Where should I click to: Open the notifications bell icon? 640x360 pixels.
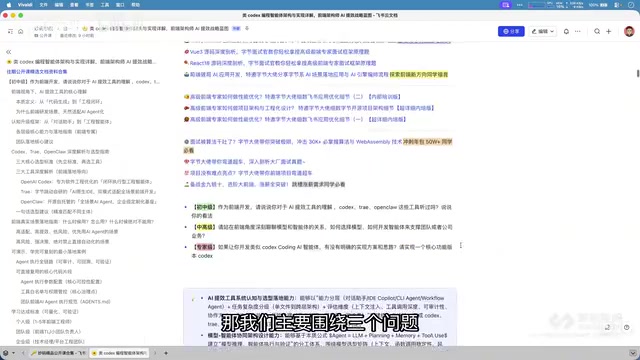point(566,31)
